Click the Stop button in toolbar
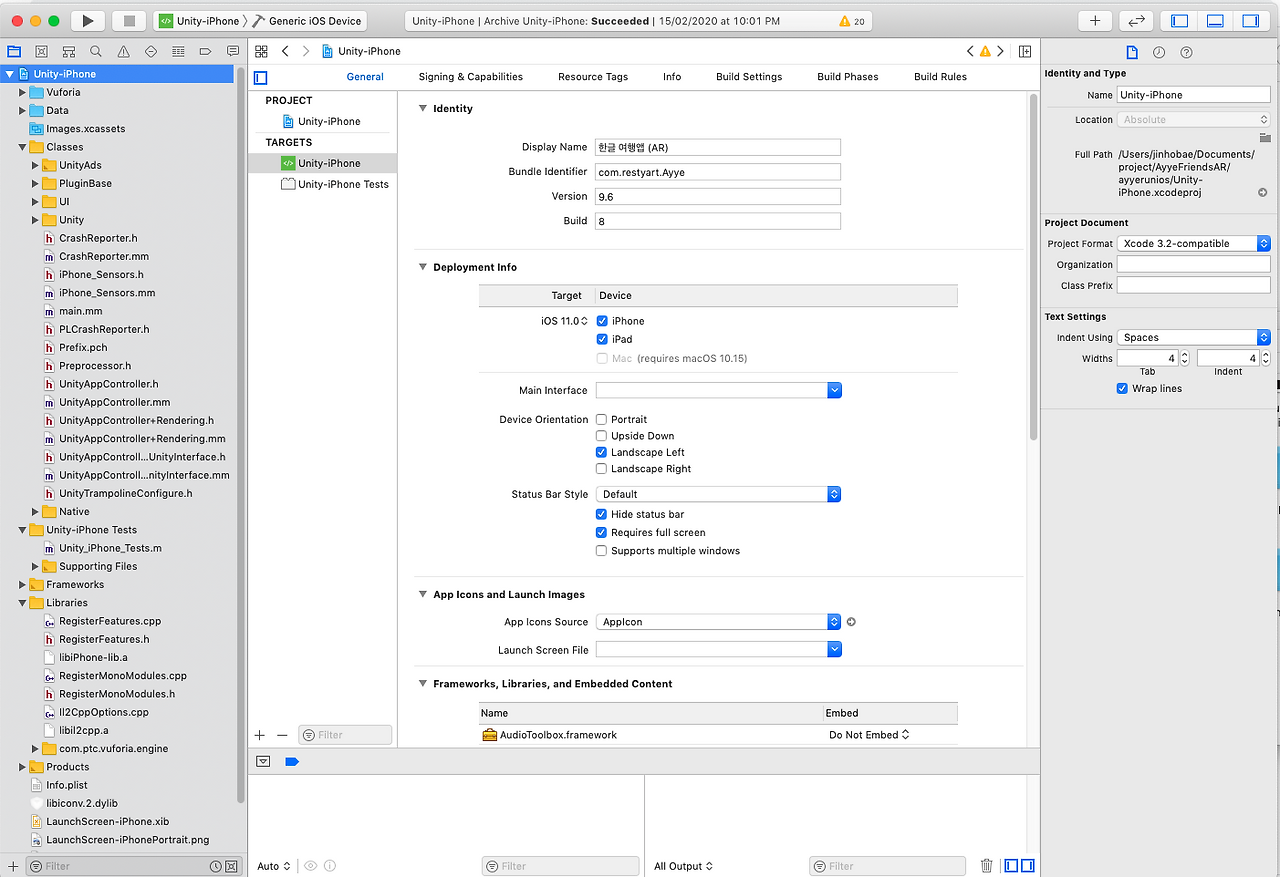This screenshot has height=877, width=1280. point(129,20)
